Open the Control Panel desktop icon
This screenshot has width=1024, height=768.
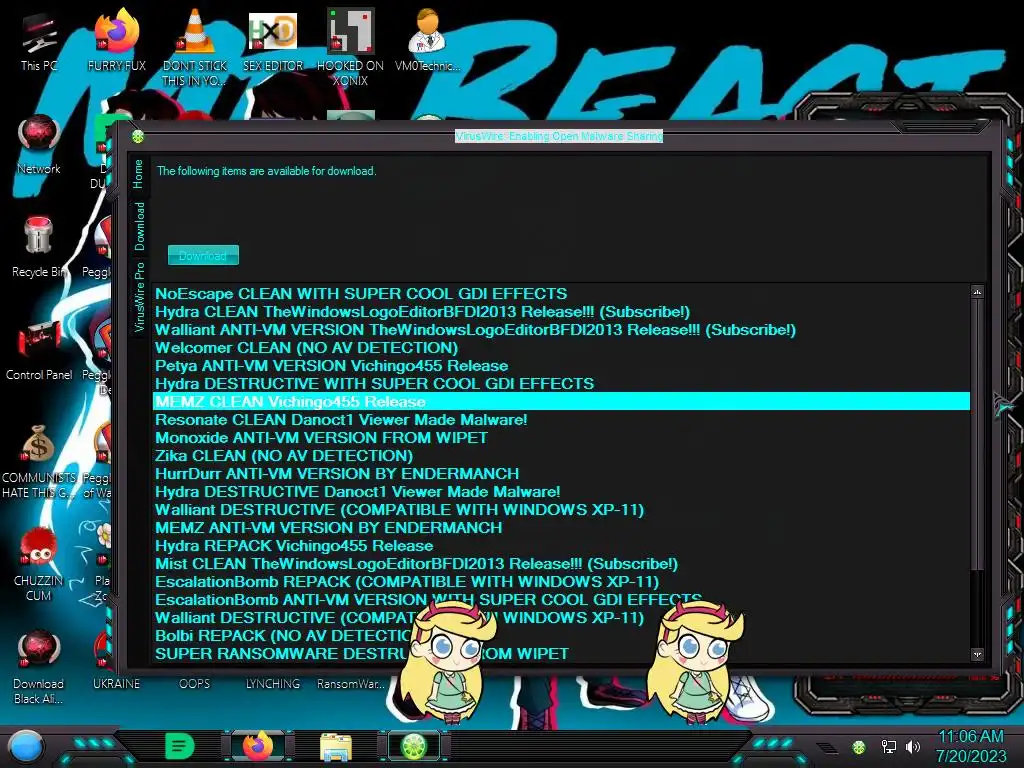tap(39, 351)
